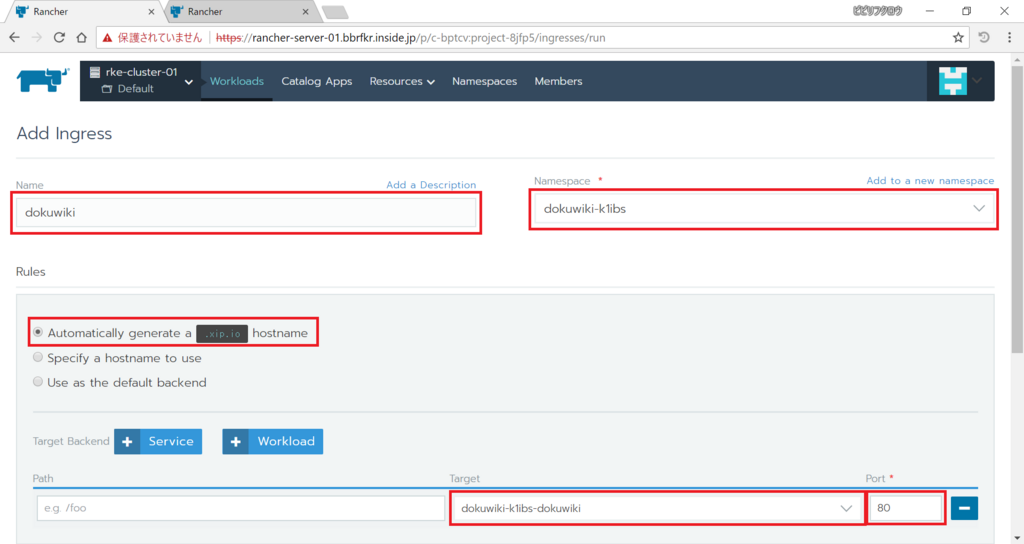
Task: Open the browser home page
Action: click(x=81, y=38)
